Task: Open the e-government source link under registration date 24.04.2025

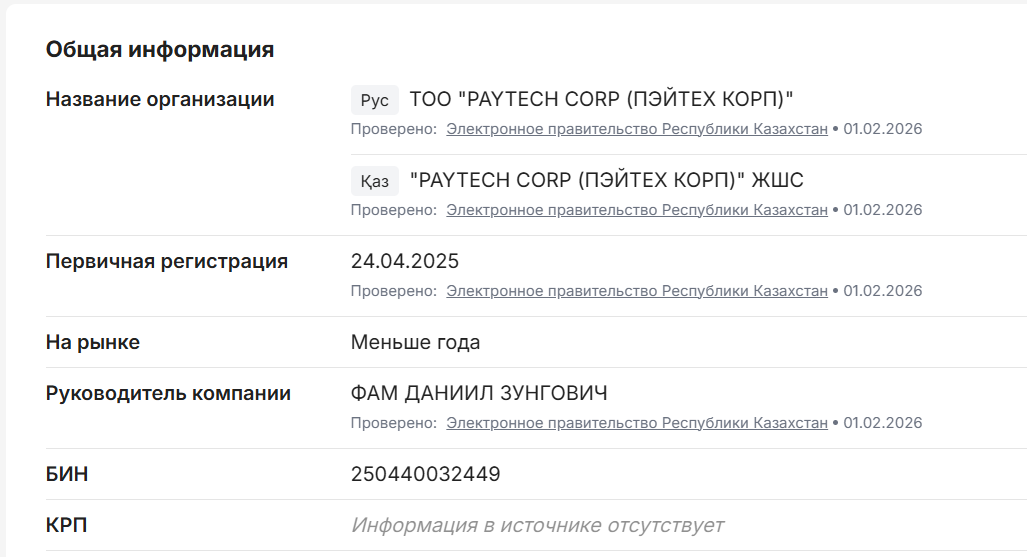Action: coord(636,291)
